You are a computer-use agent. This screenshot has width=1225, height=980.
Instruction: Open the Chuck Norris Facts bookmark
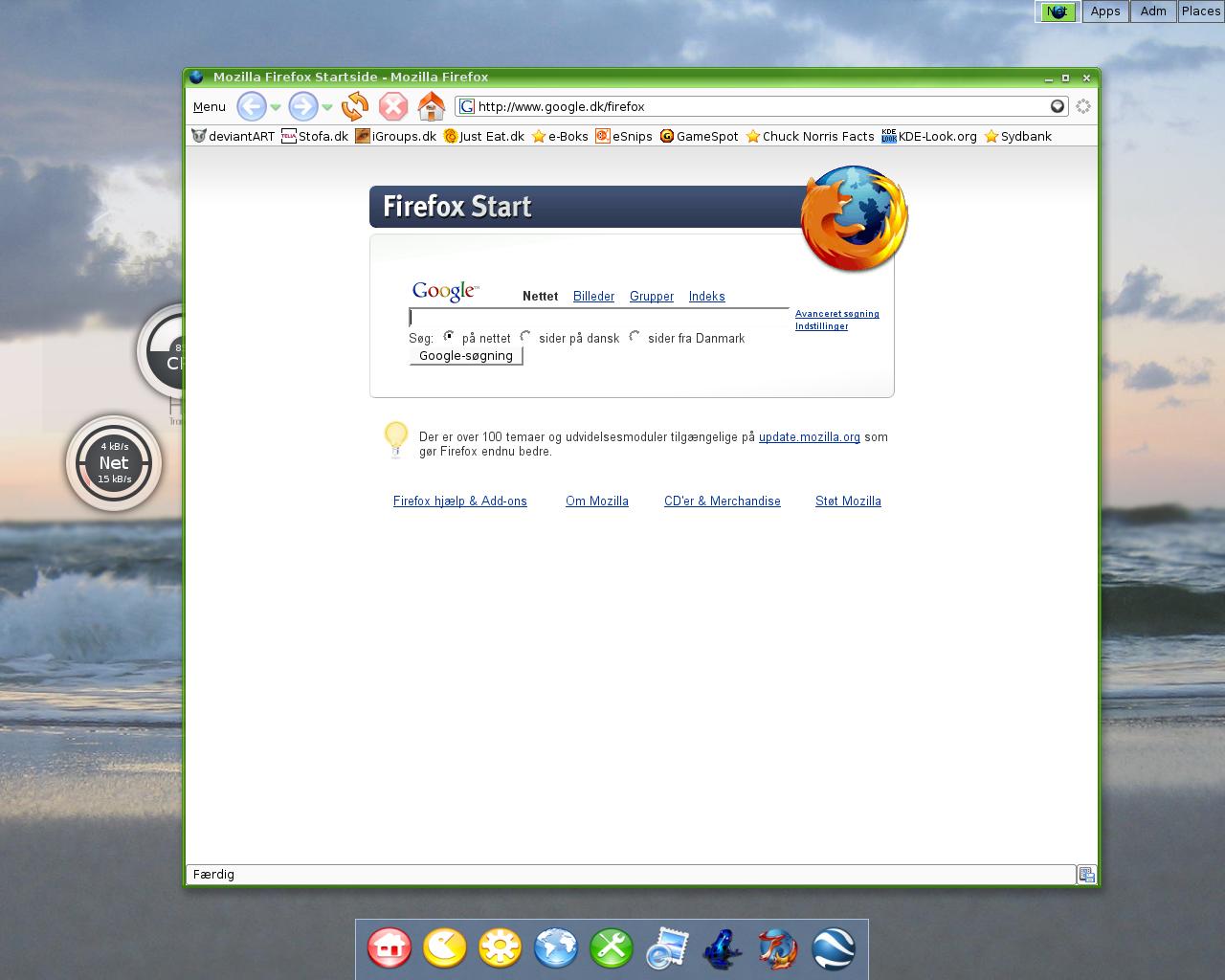click(811, 136)
